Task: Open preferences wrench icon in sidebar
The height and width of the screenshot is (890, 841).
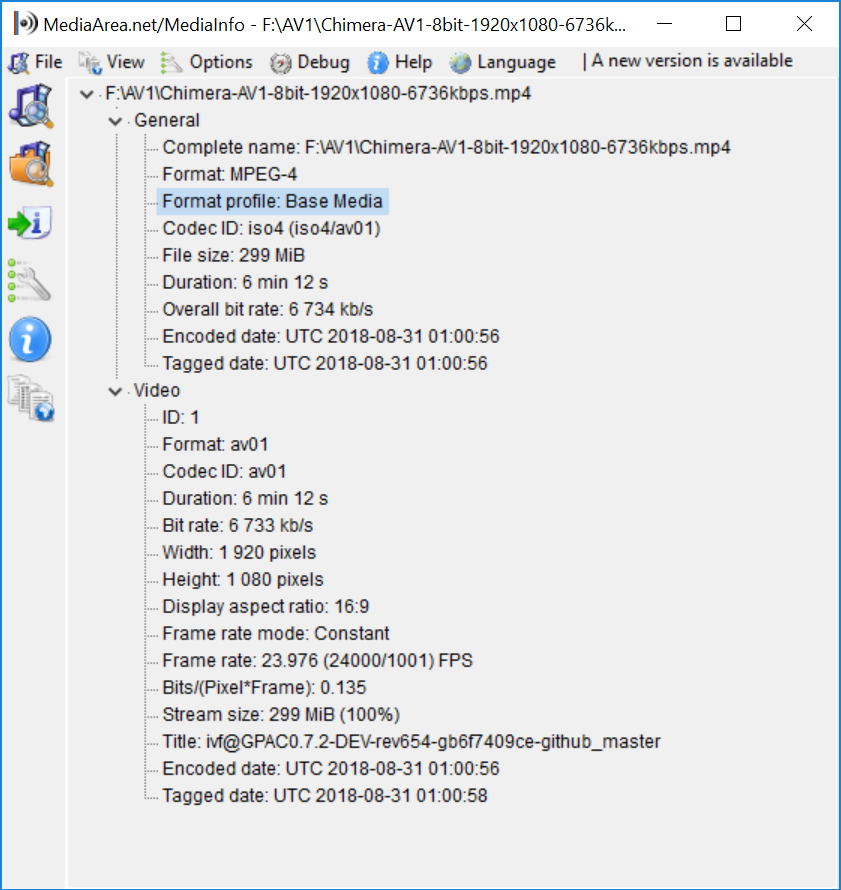Action: 30,282
